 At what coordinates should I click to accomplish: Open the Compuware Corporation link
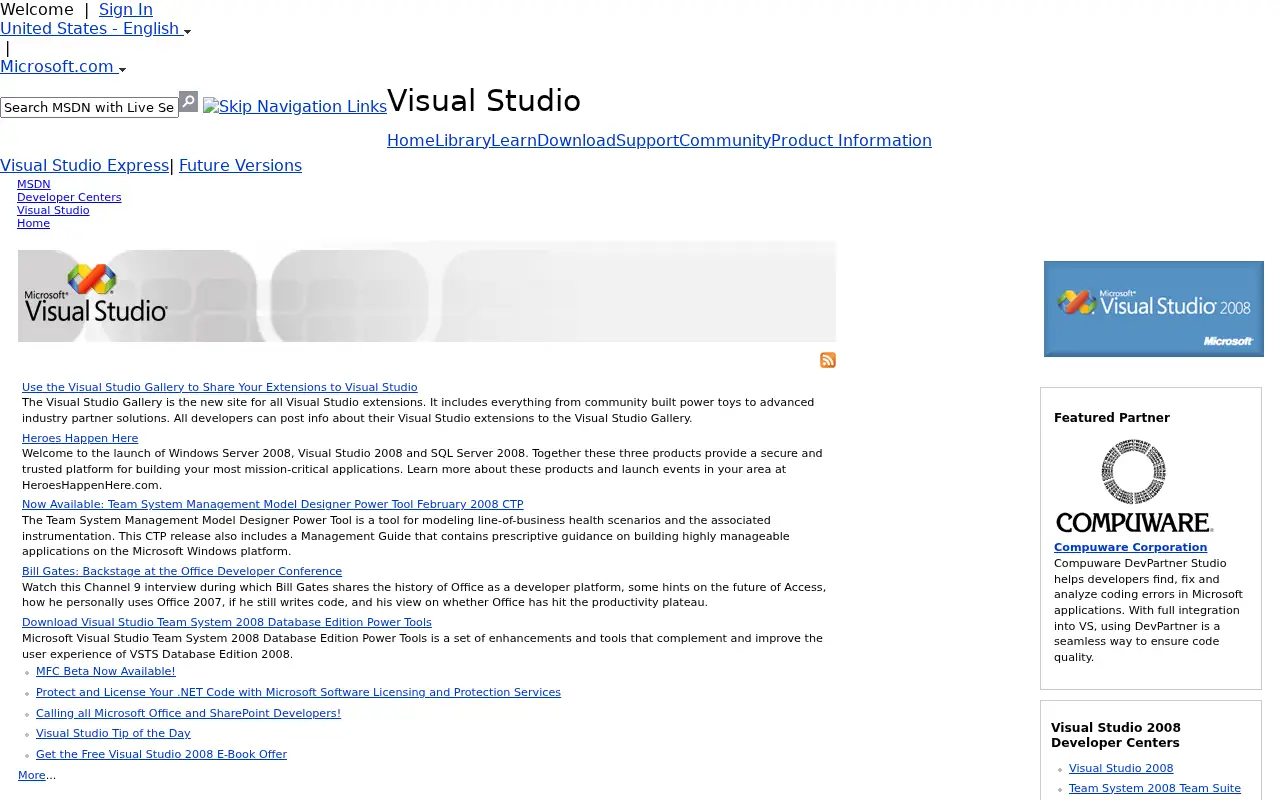pos(1130,547)
